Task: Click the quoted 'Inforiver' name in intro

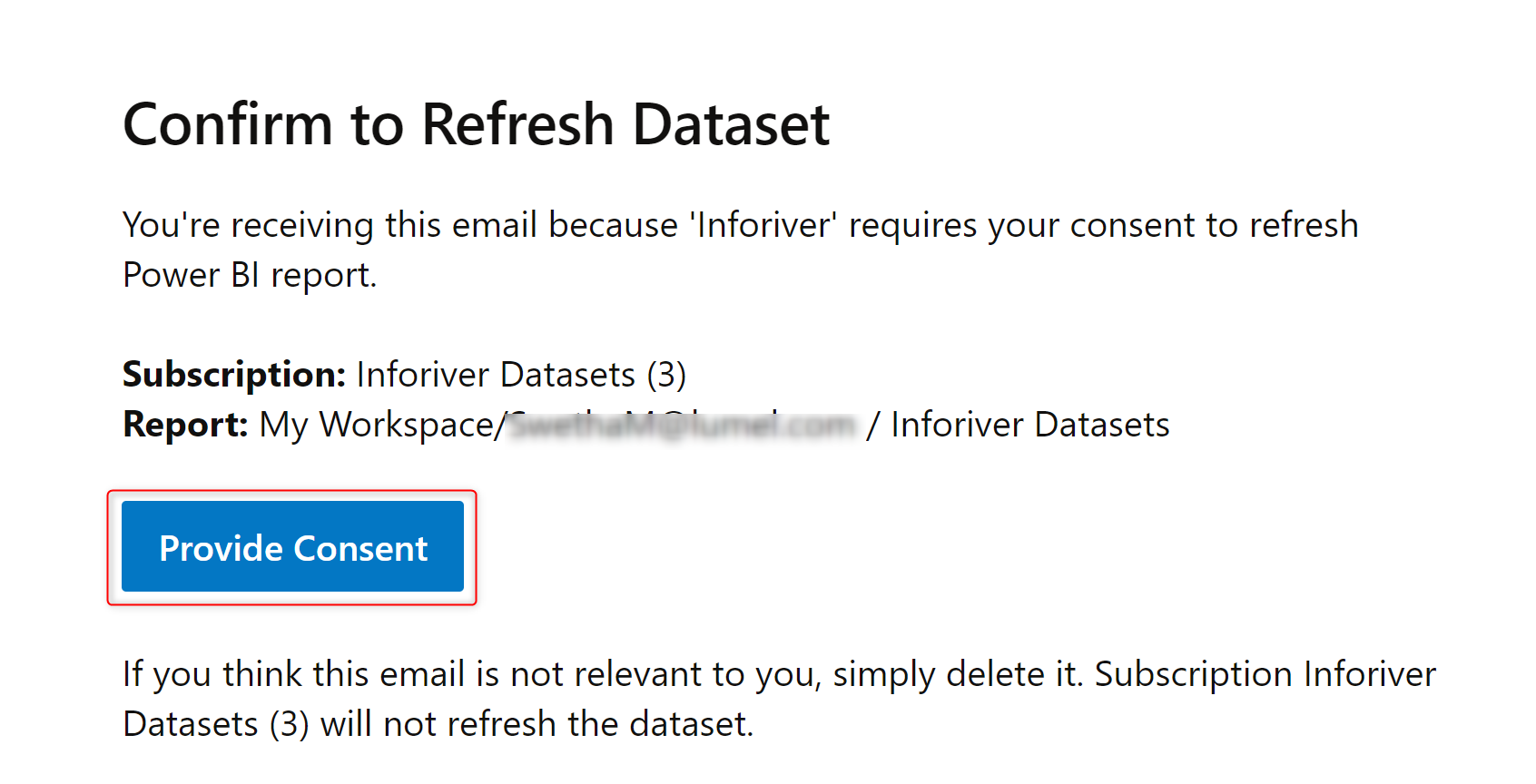Action: [x=763, y=225]
